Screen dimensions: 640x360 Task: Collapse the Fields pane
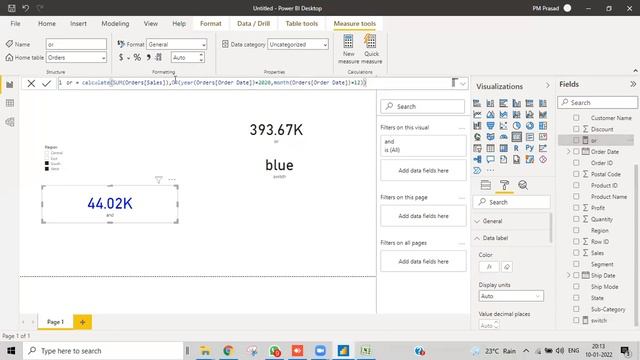(633, 84)
